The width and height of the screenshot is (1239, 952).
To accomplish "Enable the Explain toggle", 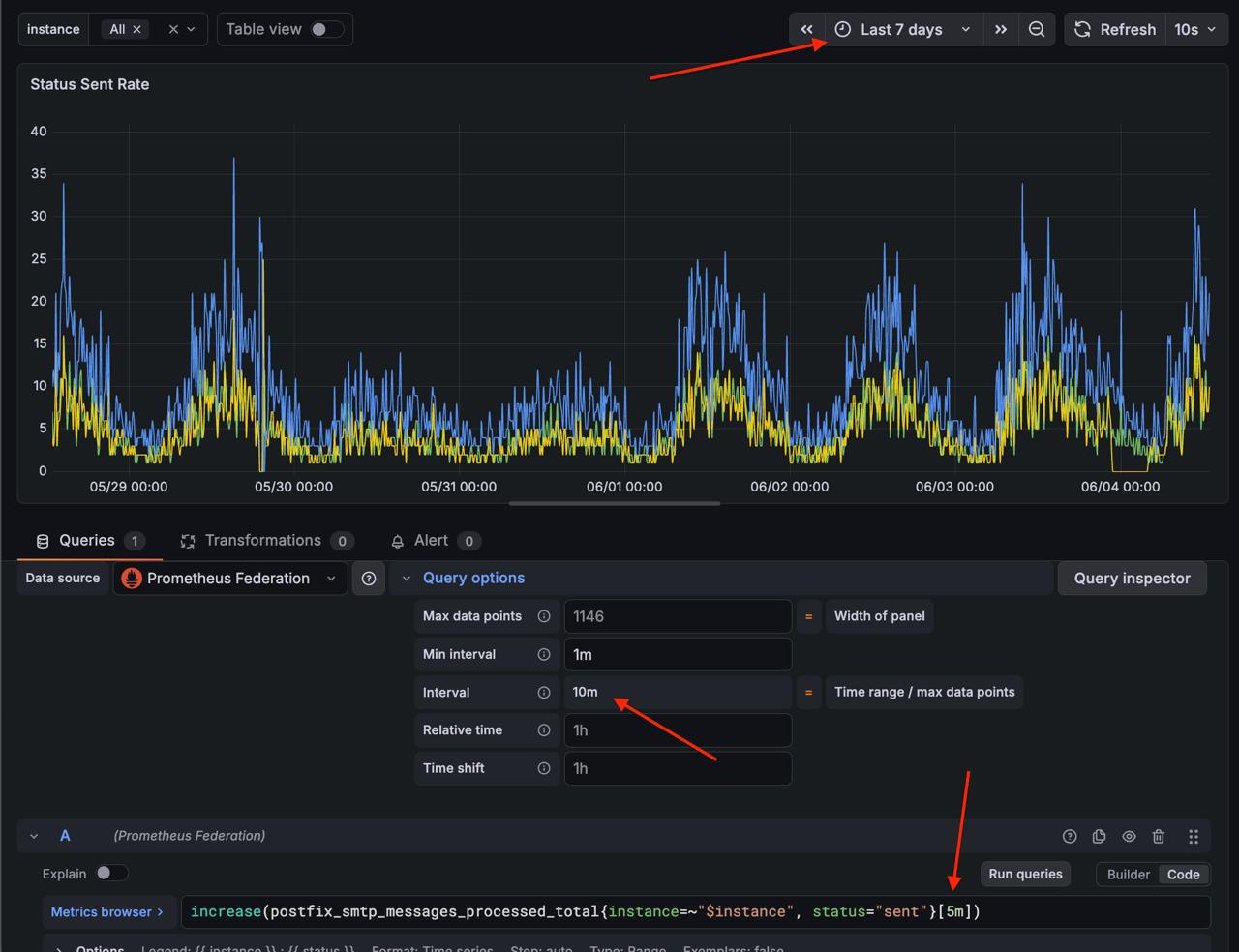I will click(111, 874).
